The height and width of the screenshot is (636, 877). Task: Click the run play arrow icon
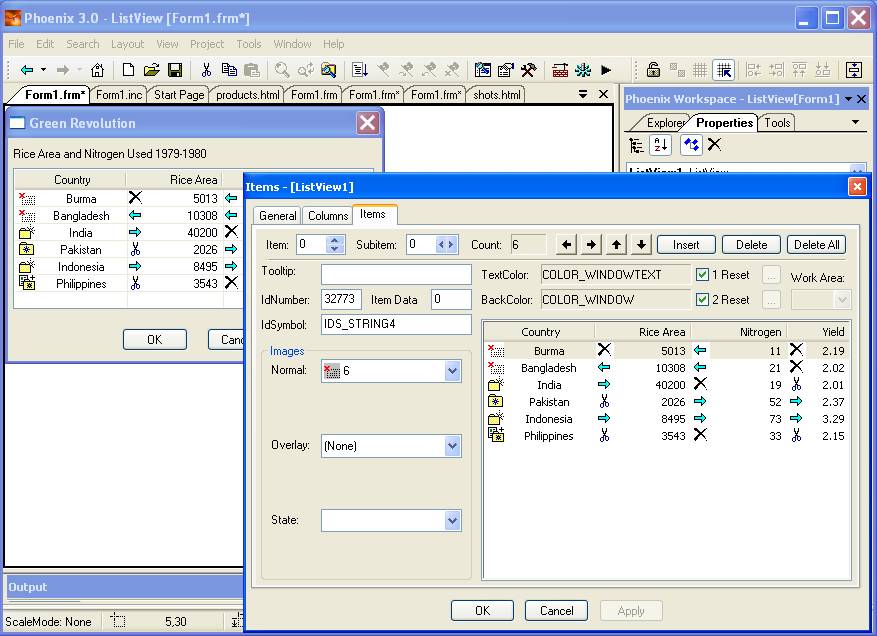606,70
